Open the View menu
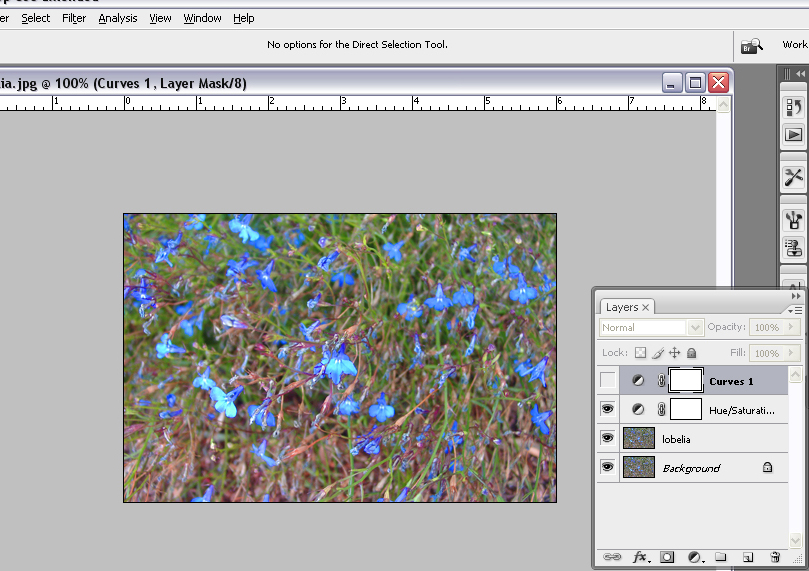The width and height of the screenshot is (809, 571). (x=160, y=19)
